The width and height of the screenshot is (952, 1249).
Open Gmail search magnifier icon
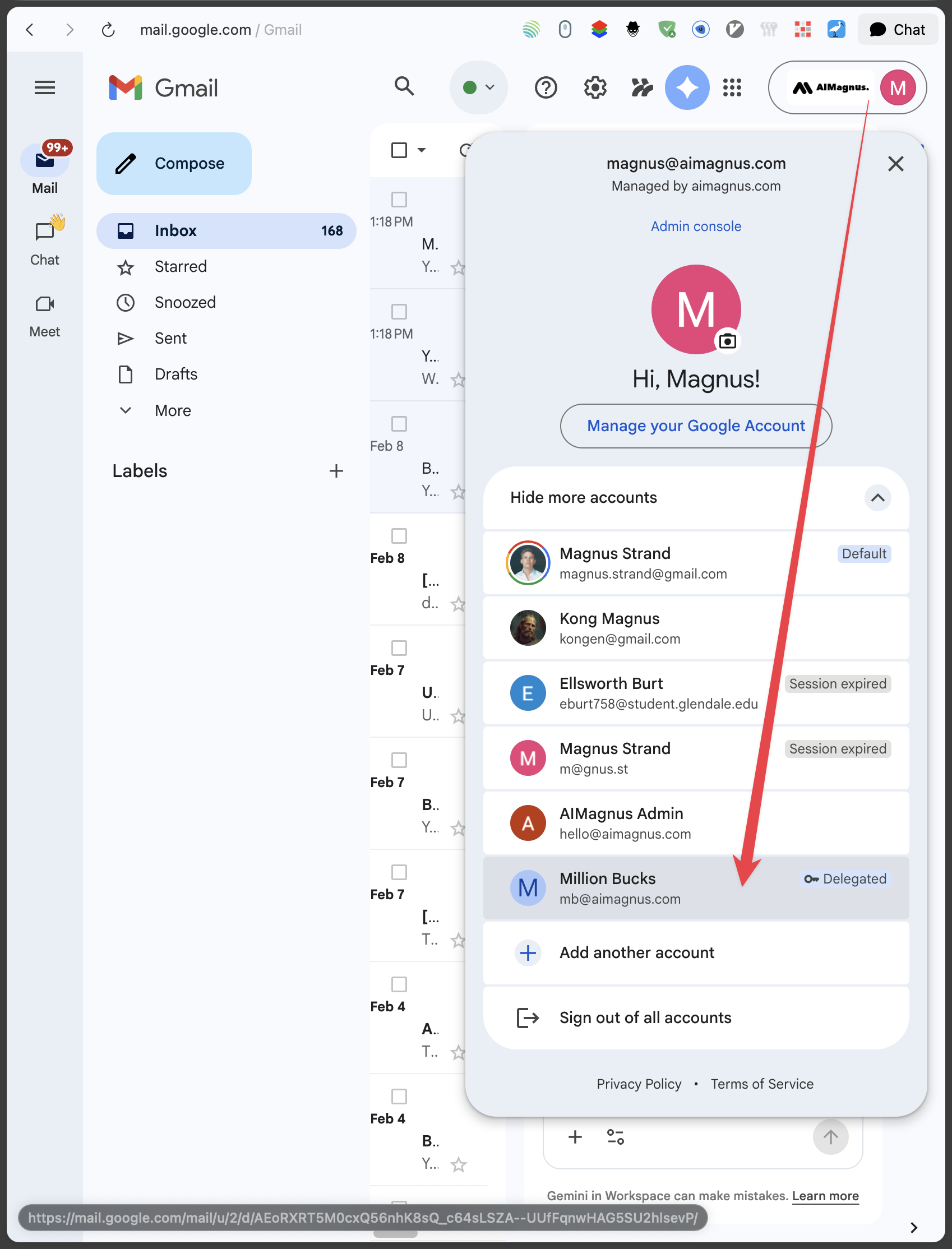[x=404, y=87]
